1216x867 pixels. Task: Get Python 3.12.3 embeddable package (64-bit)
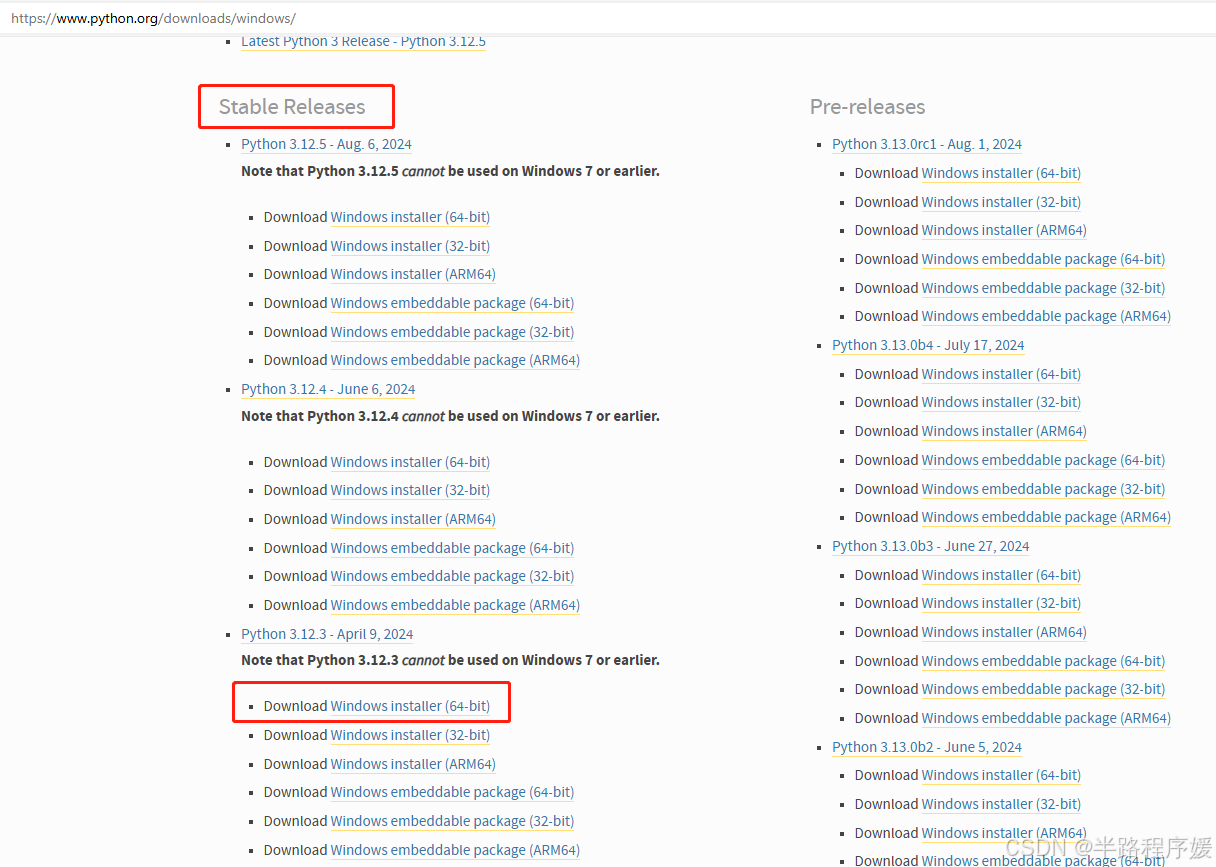(452, 792)
